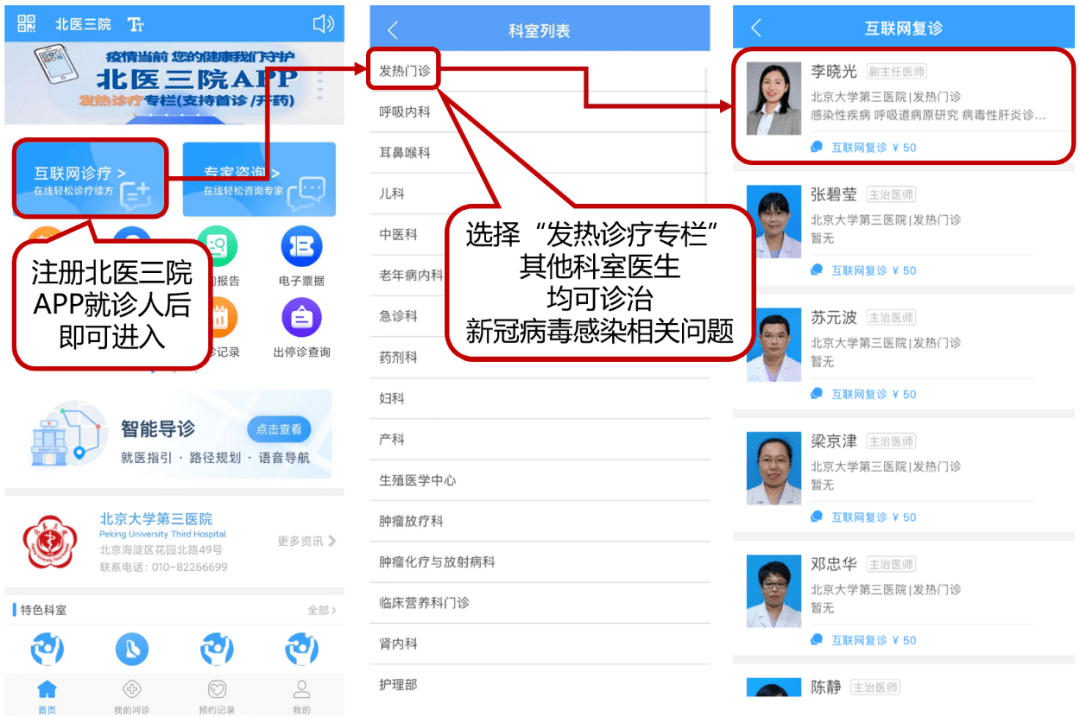1080x717 pixels.
Task: Tap the first 特色科室 department icon
Action: [47, 649]
